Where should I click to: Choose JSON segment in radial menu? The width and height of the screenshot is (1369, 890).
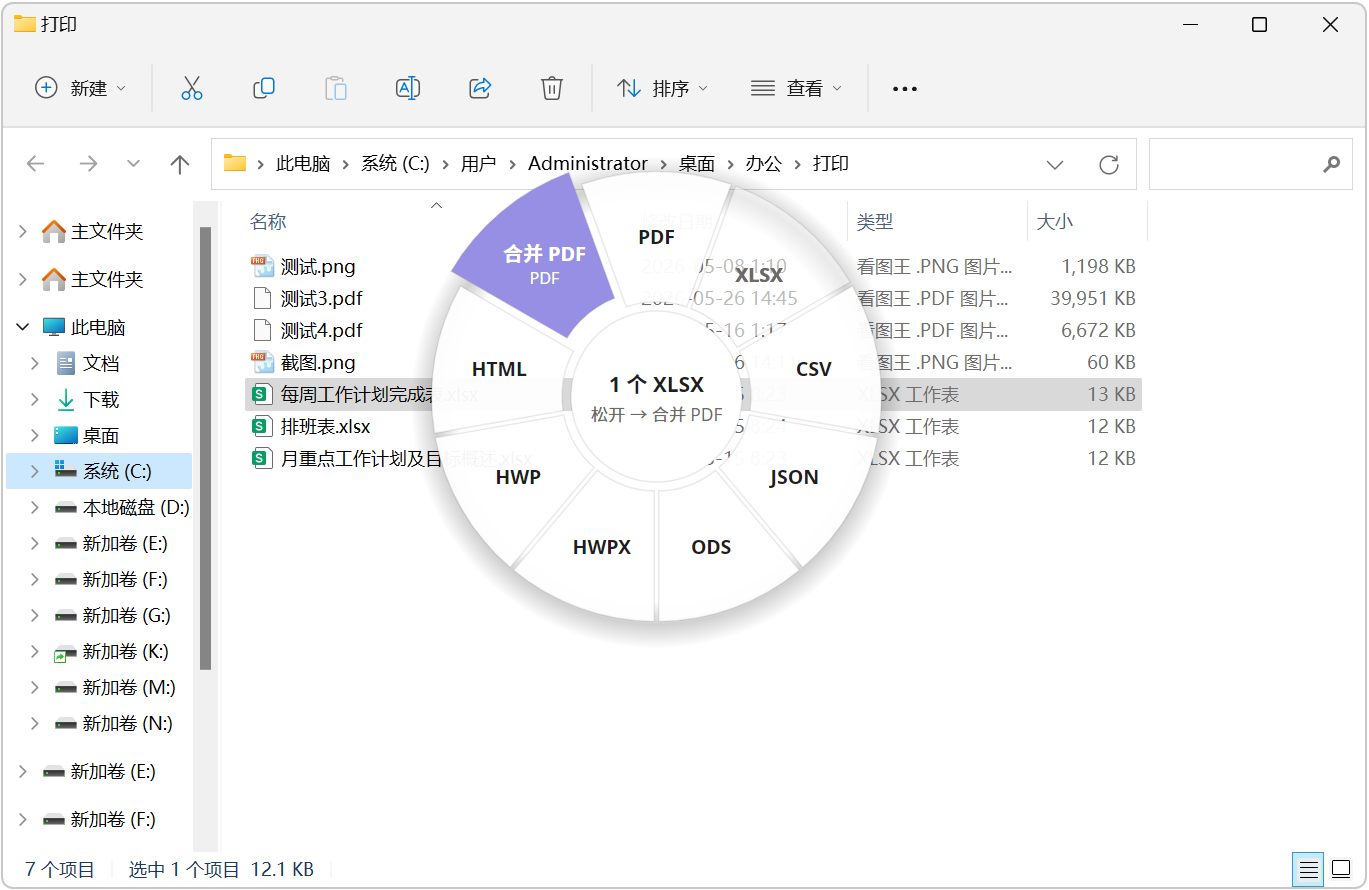794,477
